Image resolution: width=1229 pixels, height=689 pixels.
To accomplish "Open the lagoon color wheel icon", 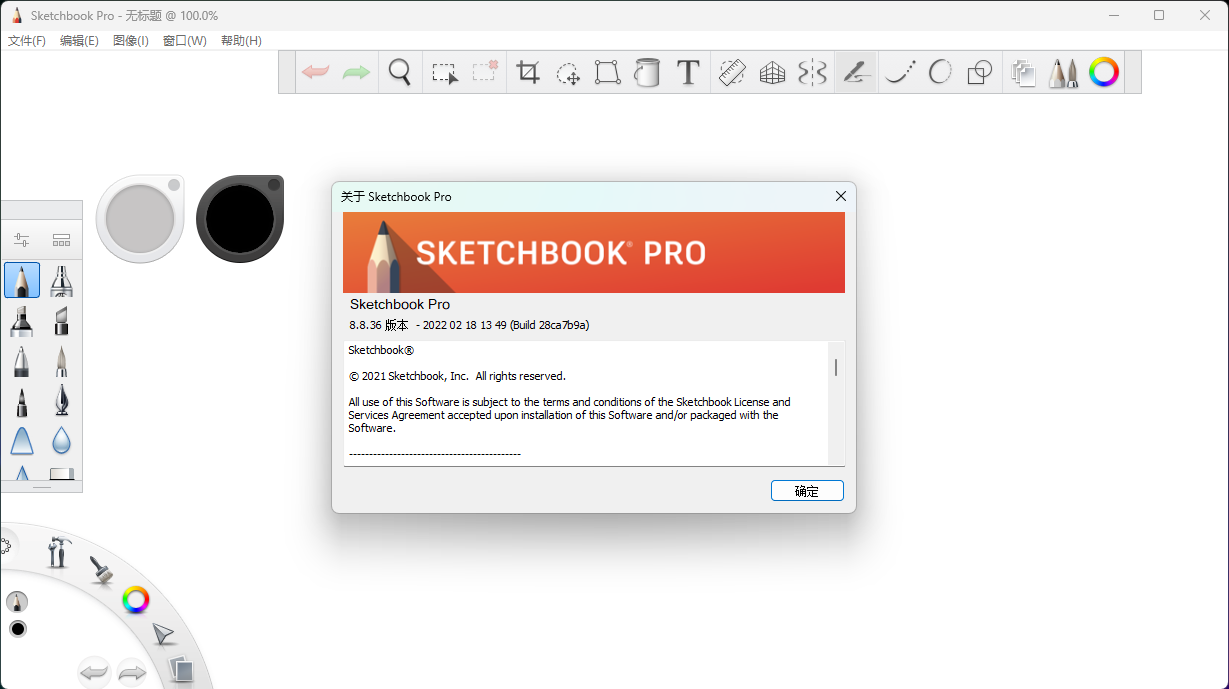I will (x=136, y=600).
